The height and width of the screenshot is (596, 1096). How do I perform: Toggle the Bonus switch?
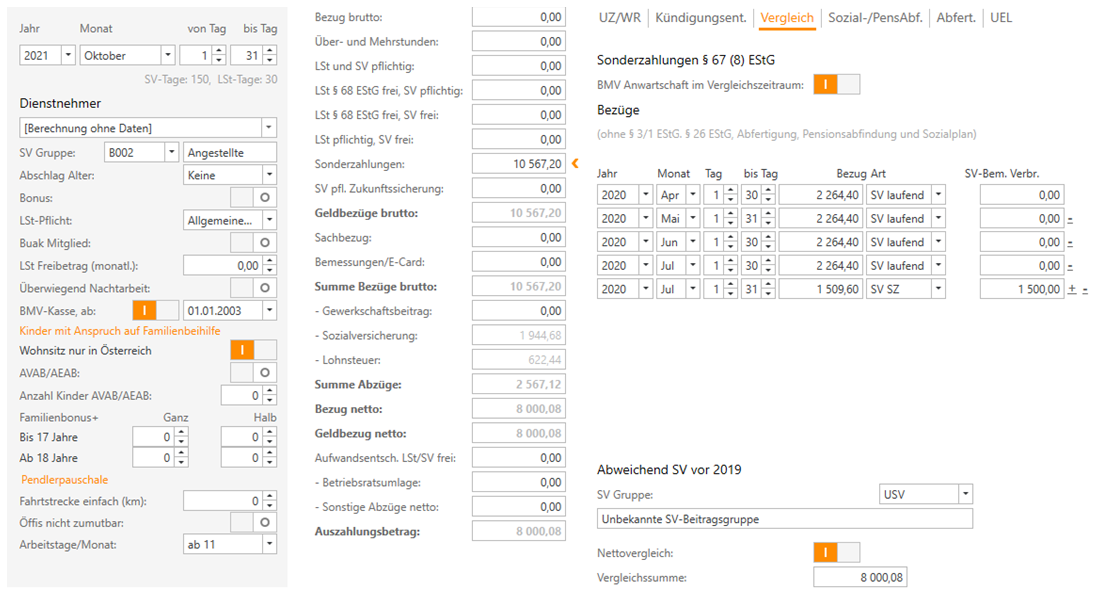[253, 198]
